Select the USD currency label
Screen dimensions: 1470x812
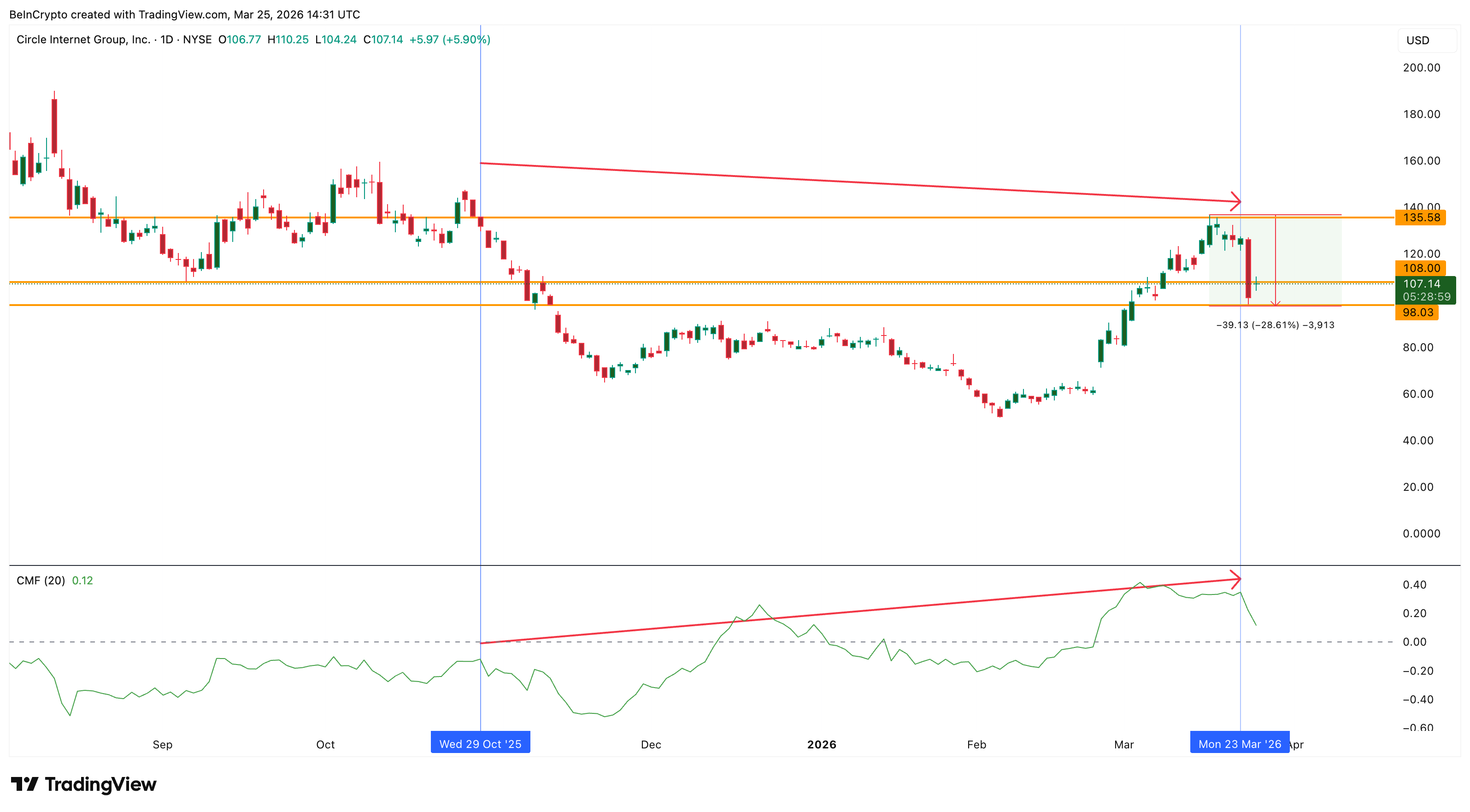pyautogui.click(x=1417, y=41)
